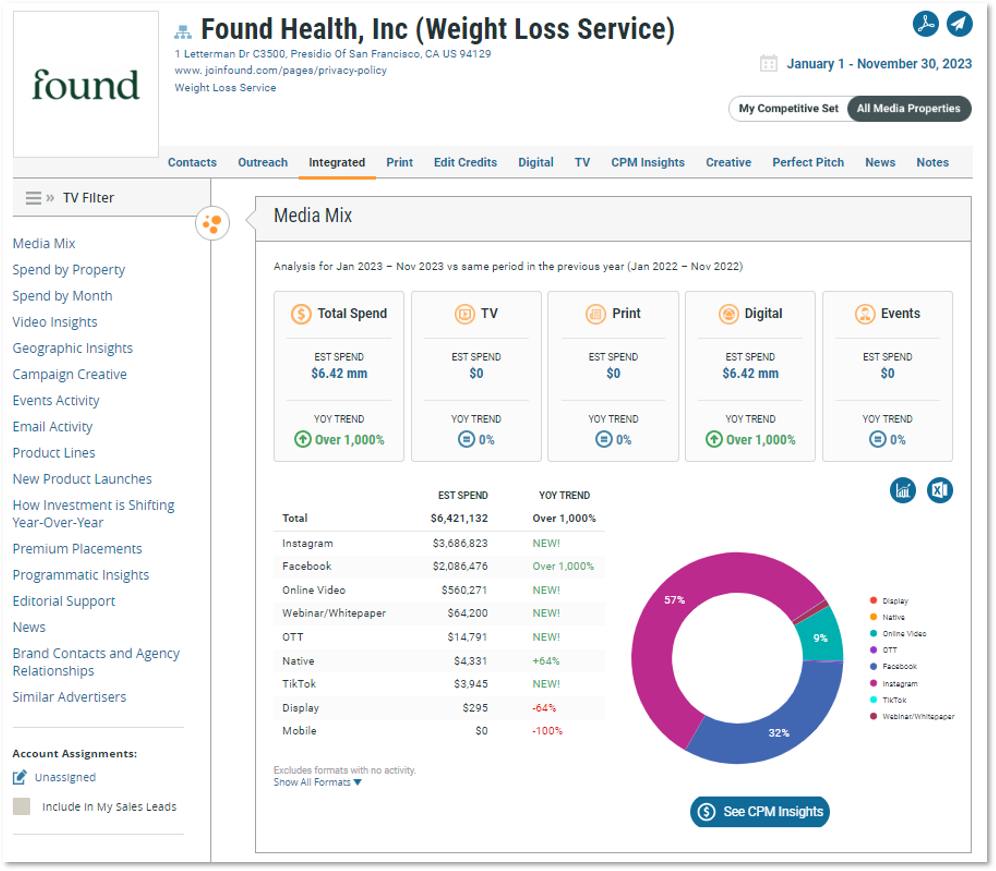996x871 pixels.
Task: Open Spend by Month sidebar link
Action: (x=62, y=296)
